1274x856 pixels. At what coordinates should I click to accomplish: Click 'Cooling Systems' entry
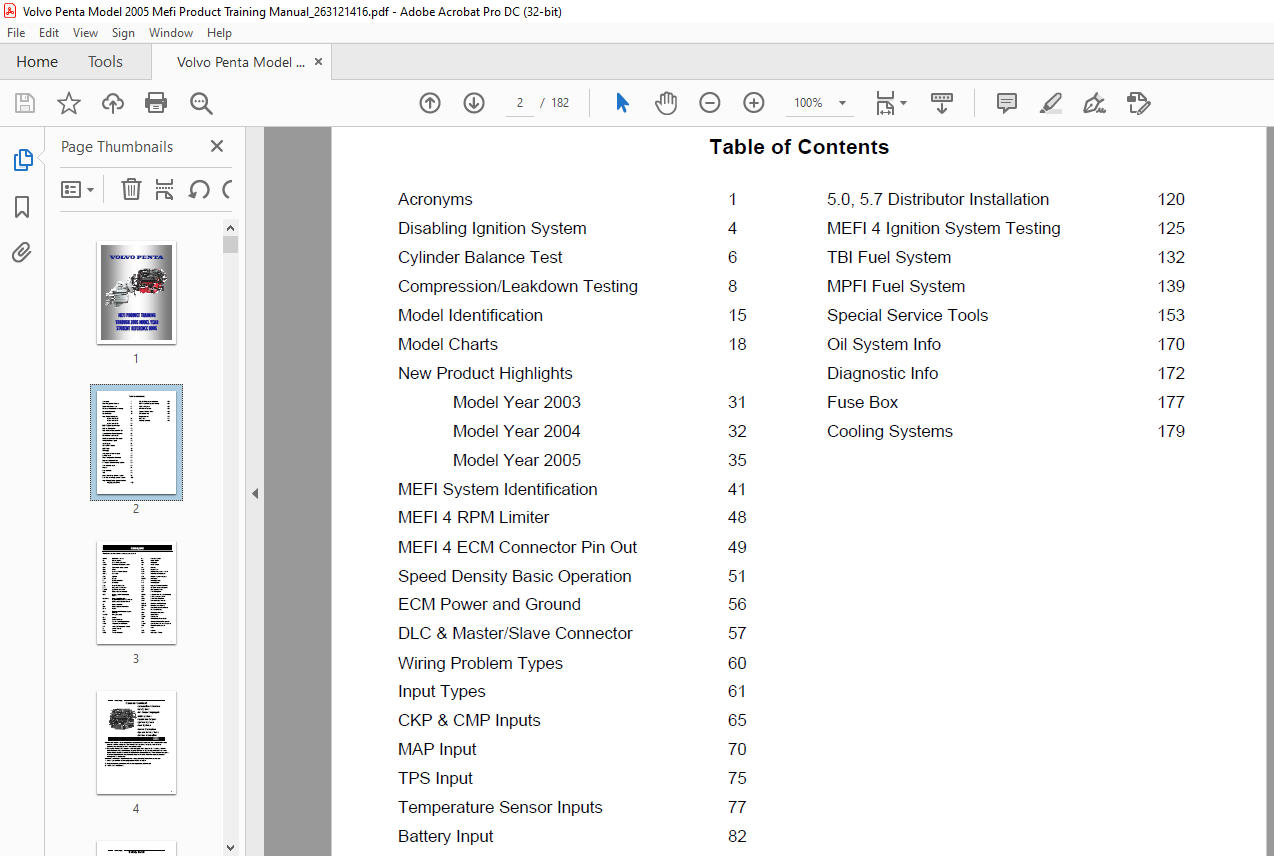(890, 431)
